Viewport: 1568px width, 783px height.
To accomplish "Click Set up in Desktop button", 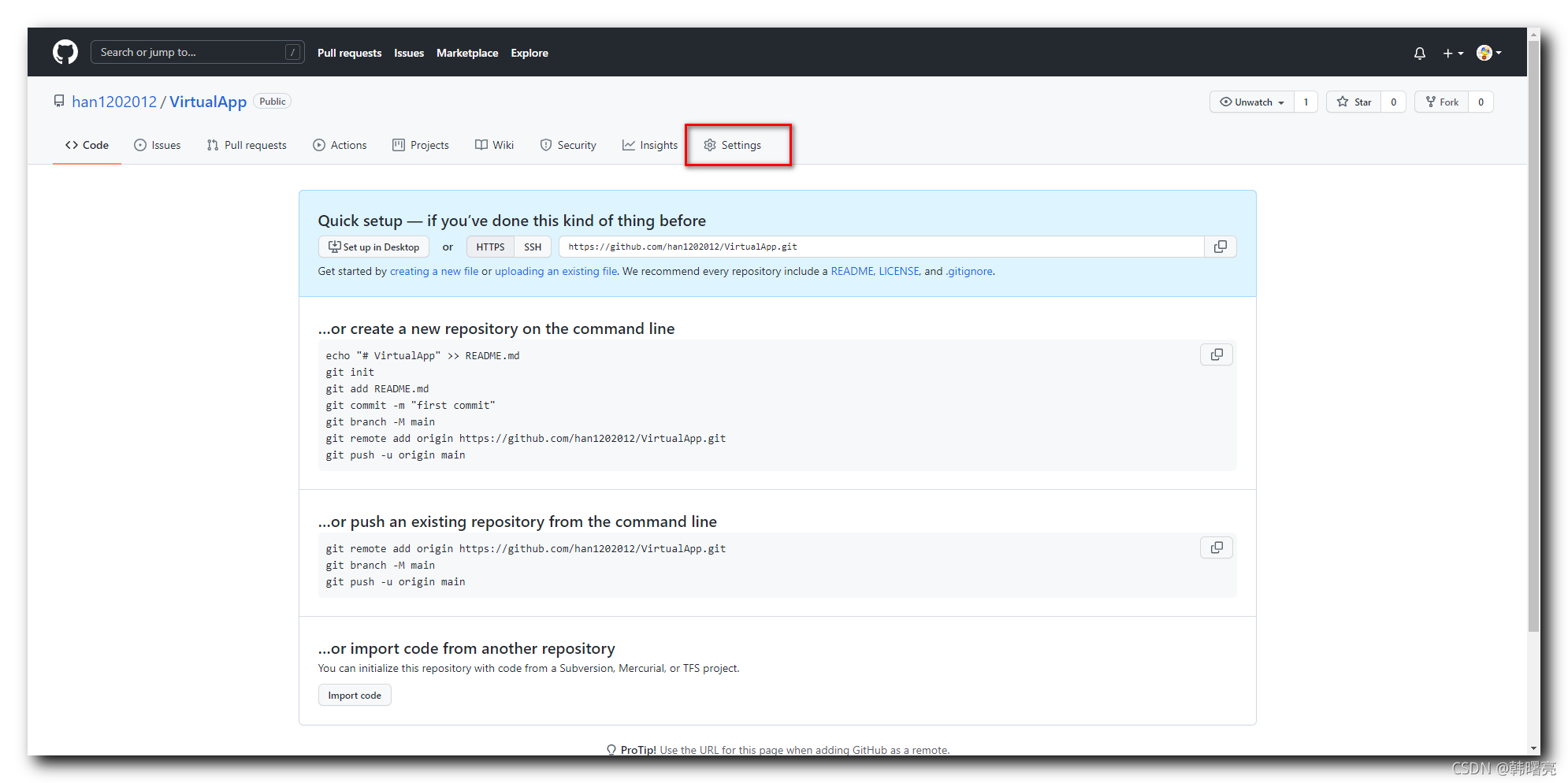I will pos(373,247).
